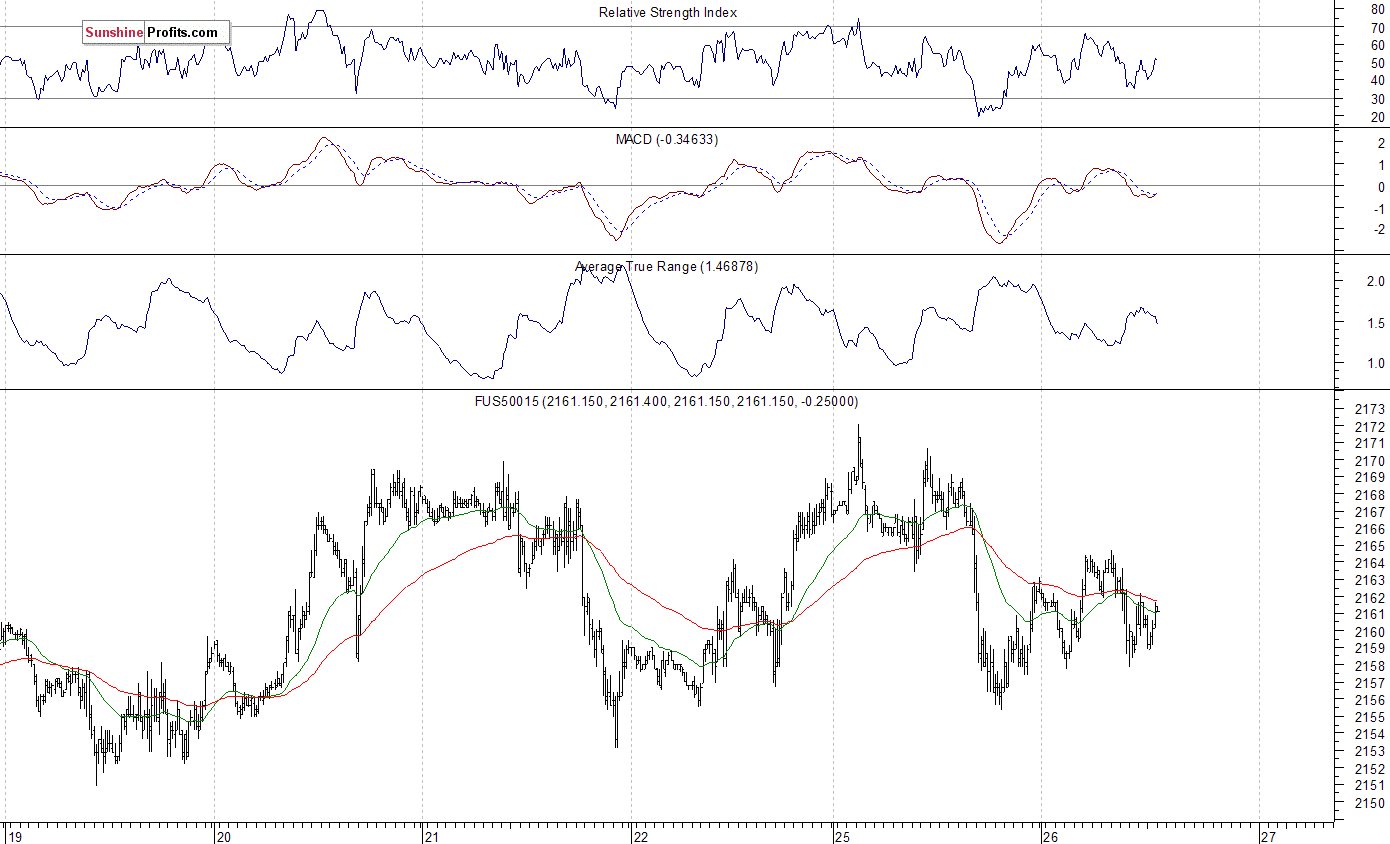Viewport: 1390px width, 844px height.
Task: Click the RSI 80 scale label
Action: (1377, 9)
